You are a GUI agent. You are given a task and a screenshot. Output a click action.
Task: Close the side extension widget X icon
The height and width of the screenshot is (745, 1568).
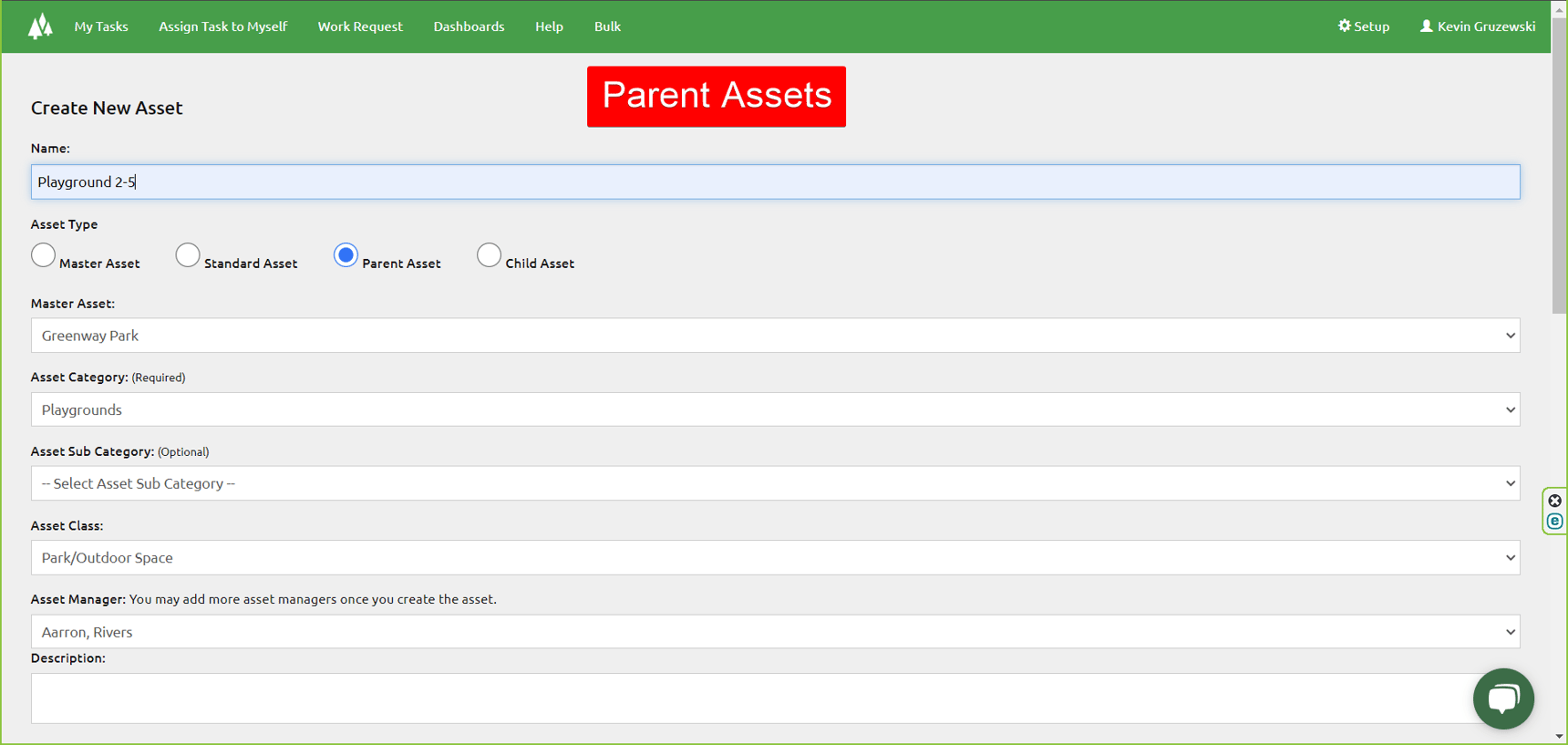click(x=1555, y=501)
